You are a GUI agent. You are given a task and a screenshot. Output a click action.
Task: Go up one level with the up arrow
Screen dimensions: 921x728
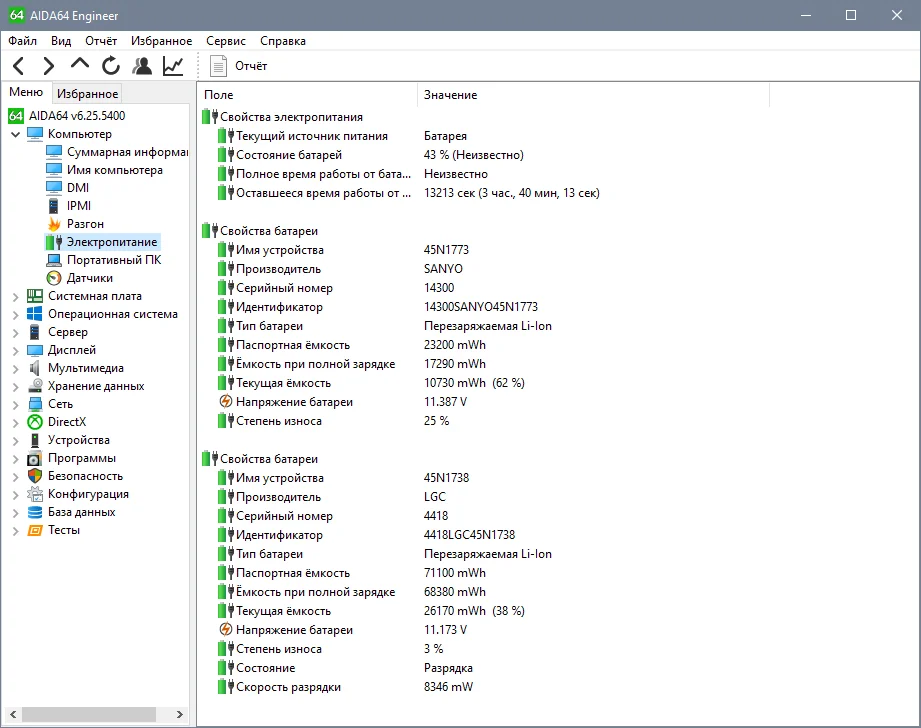point(80,65)
